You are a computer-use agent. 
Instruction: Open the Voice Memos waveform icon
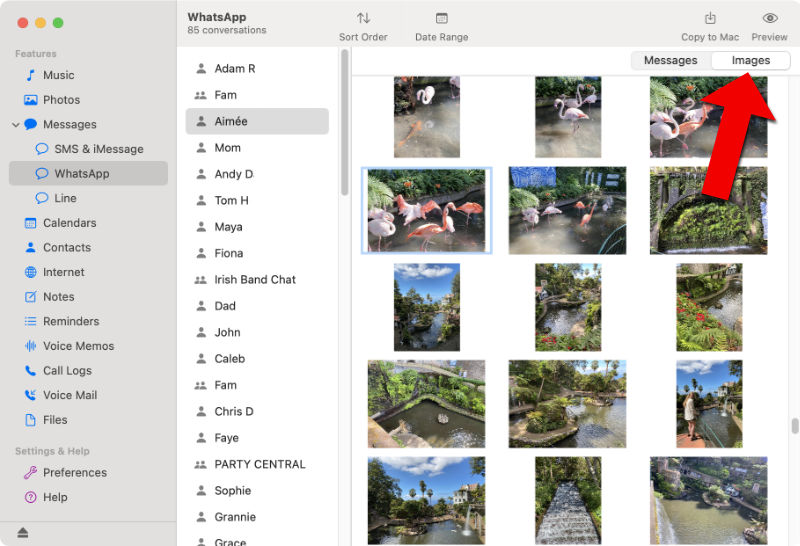tap(31, 346)
